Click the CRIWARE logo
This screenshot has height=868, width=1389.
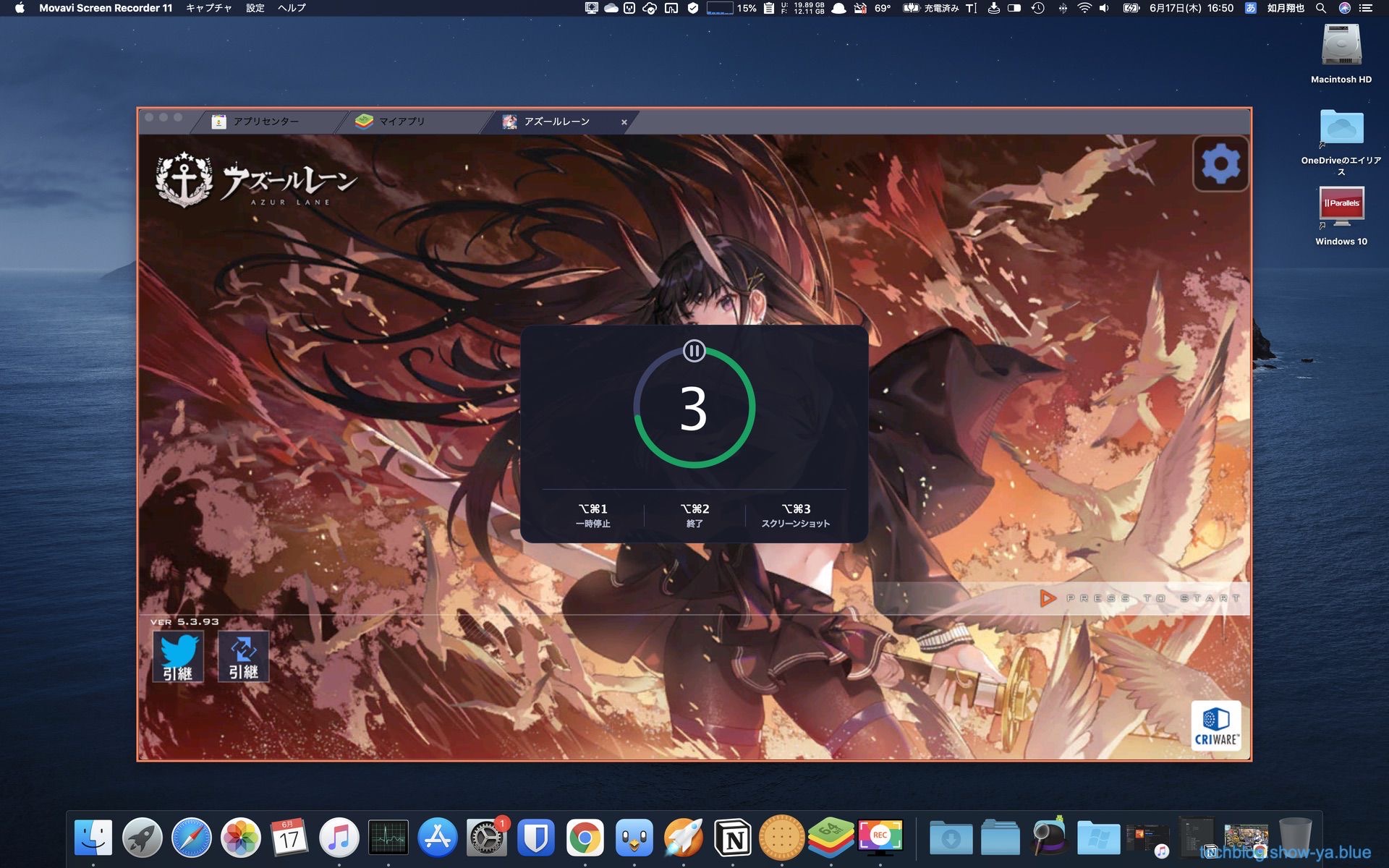[x=1215, y=726]
